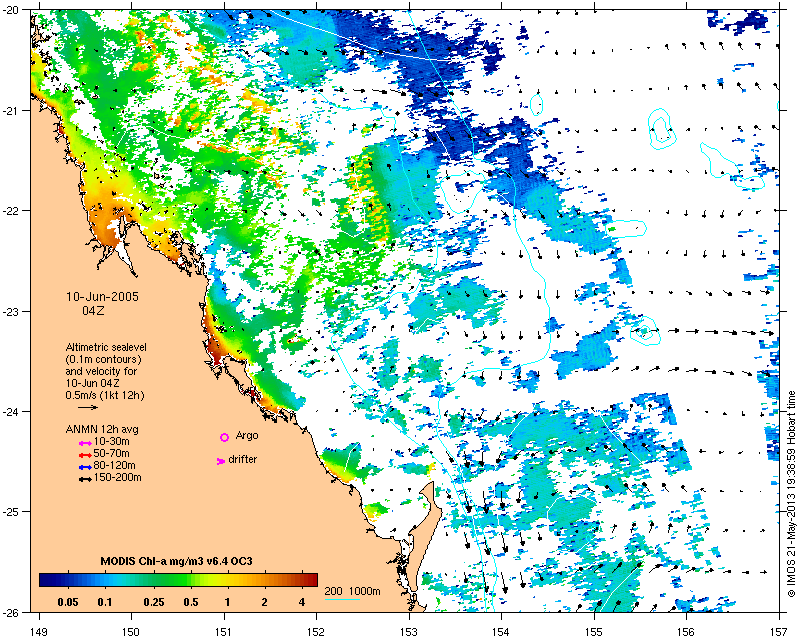Click the black 150-200m legend arrow
The width and height of the screenshot is (800, 640).
(85, 479)
